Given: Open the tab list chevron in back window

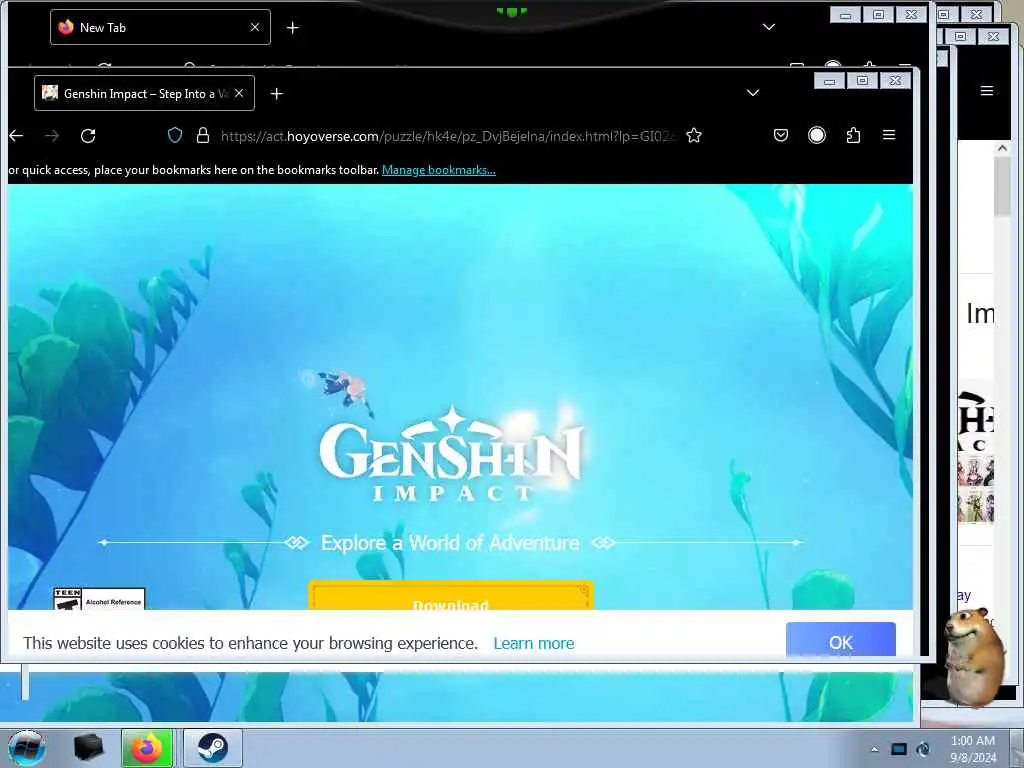Looking at the screenshot, I should (x=769, y=27).
